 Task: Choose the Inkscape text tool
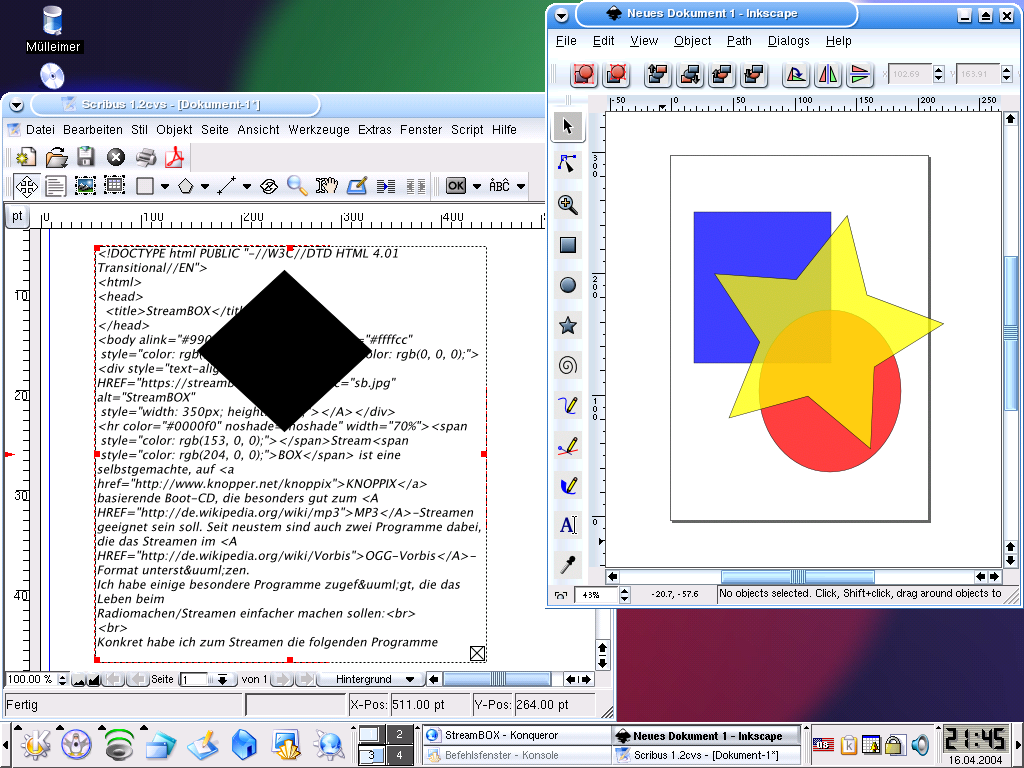point(568,525)
